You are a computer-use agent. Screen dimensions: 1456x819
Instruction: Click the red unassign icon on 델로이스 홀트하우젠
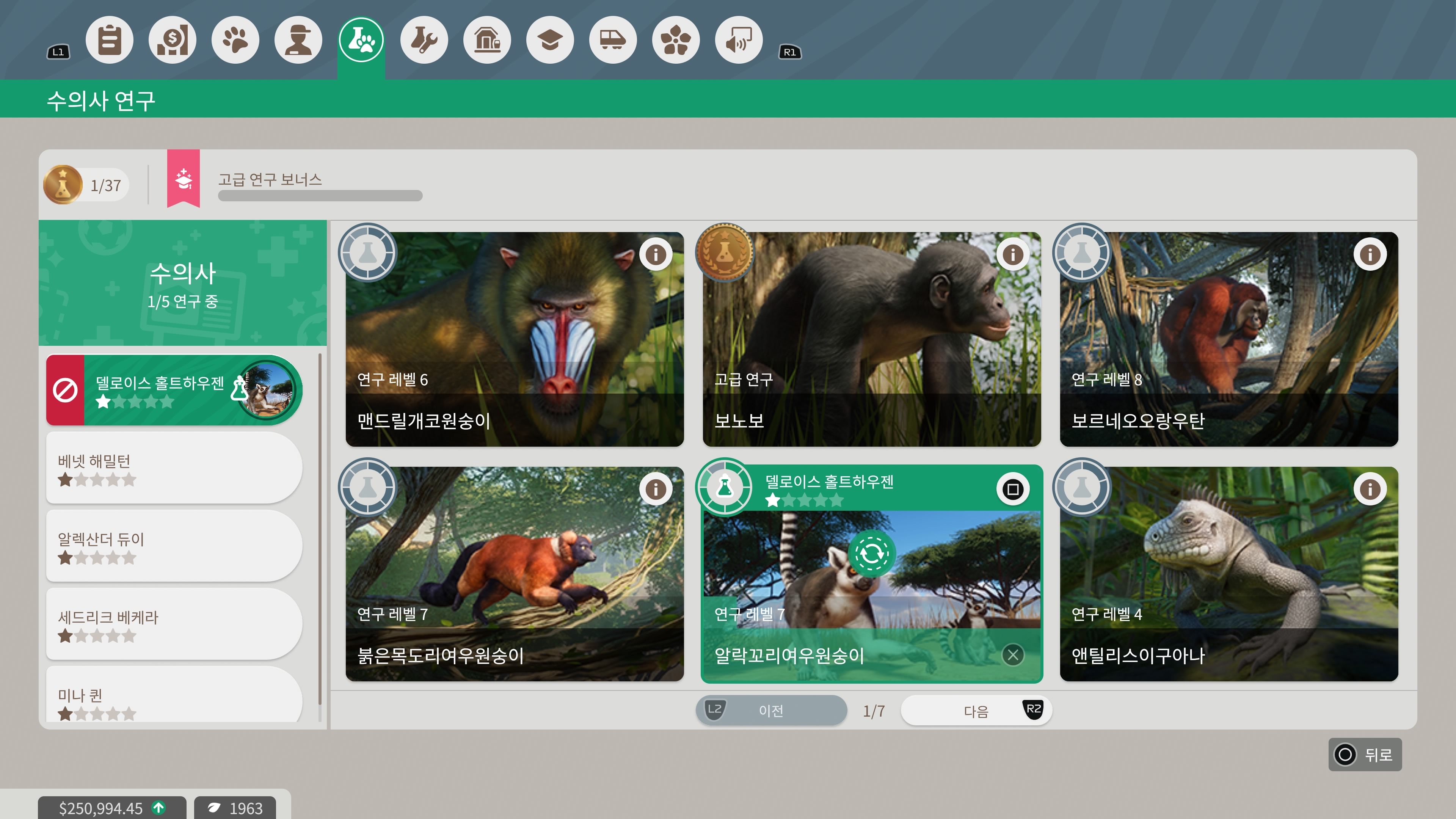[x=65, y=390]
